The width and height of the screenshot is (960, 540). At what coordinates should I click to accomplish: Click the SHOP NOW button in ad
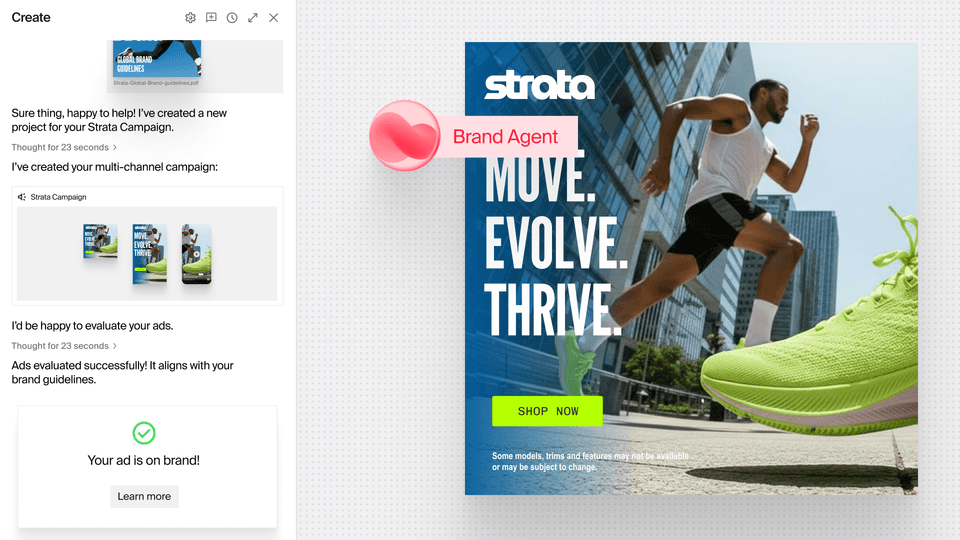[x=547, y=411]
